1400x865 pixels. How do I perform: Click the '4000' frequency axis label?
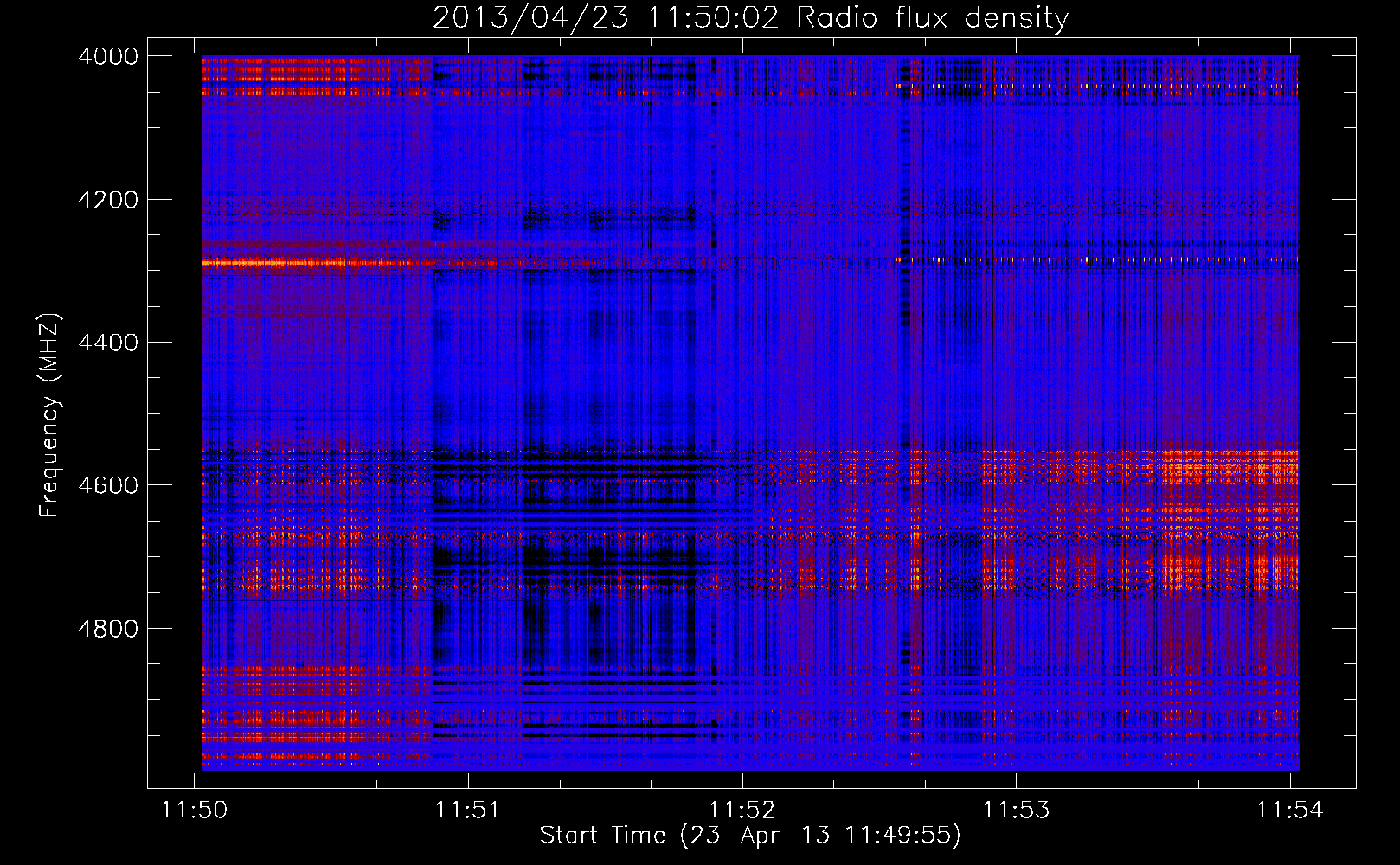tap(108, 56)
